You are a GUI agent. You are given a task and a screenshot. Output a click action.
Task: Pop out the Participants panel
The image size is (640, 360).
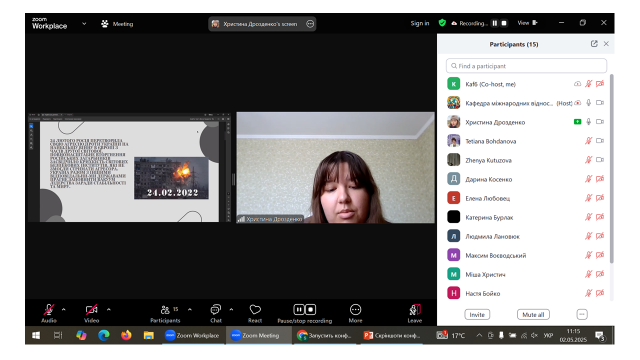(x=594, y=44)
